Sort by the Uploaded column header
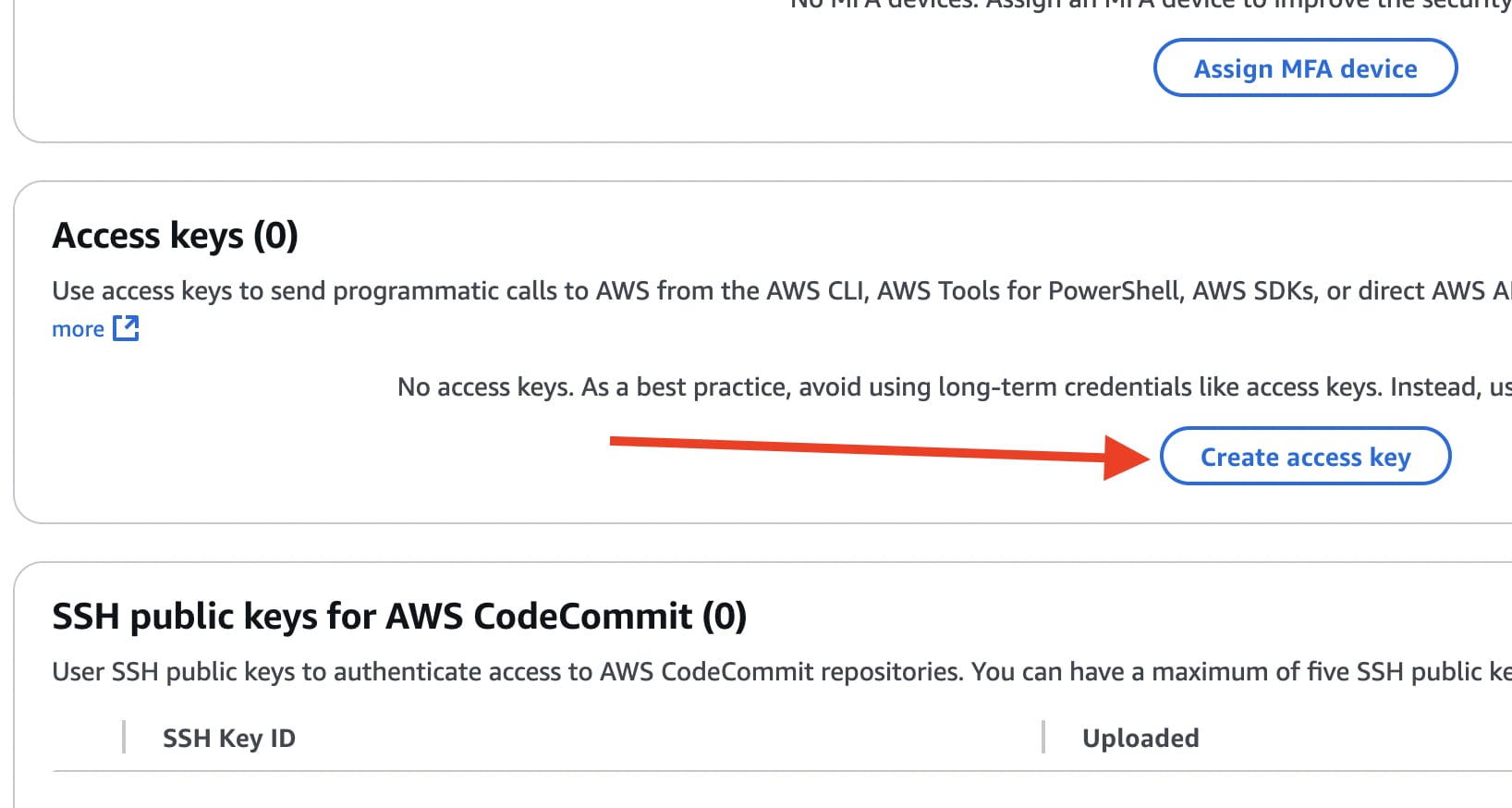Screen dimensions: 1512x808 coord(1140,738)
